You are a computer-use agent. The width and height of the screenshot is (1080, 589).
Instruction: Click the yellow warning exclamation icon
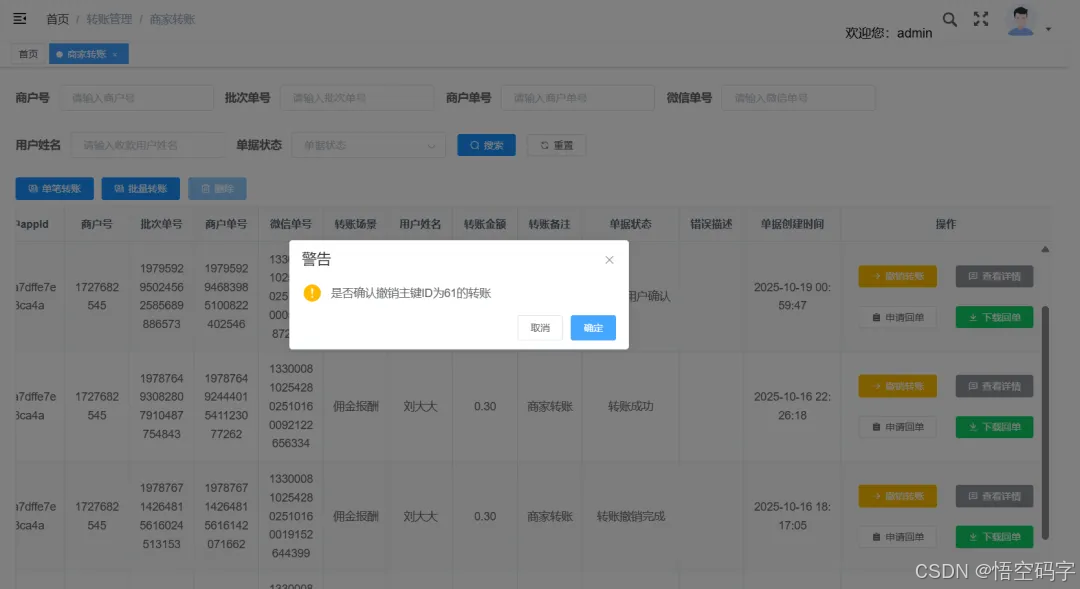click(312, 293)
